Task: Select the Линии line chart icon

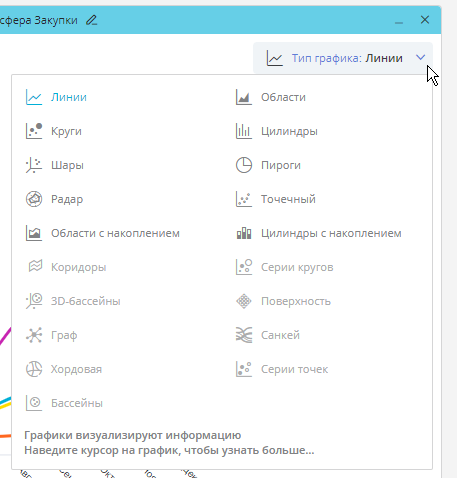Action: [x=34, y=97]
